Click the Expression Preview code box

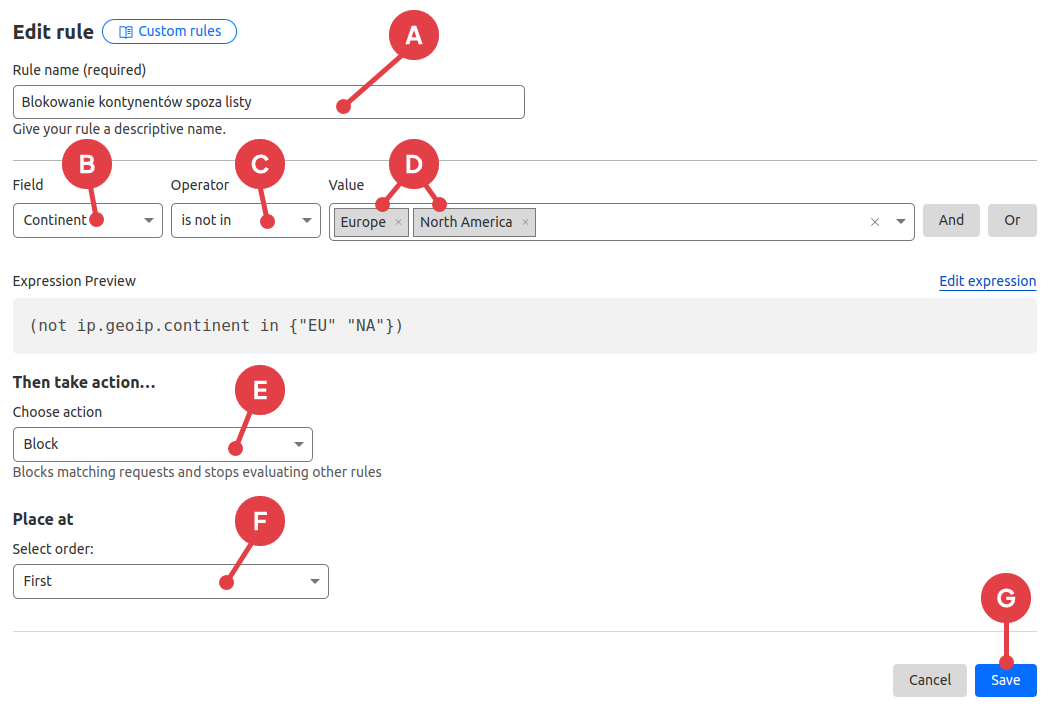524,326
